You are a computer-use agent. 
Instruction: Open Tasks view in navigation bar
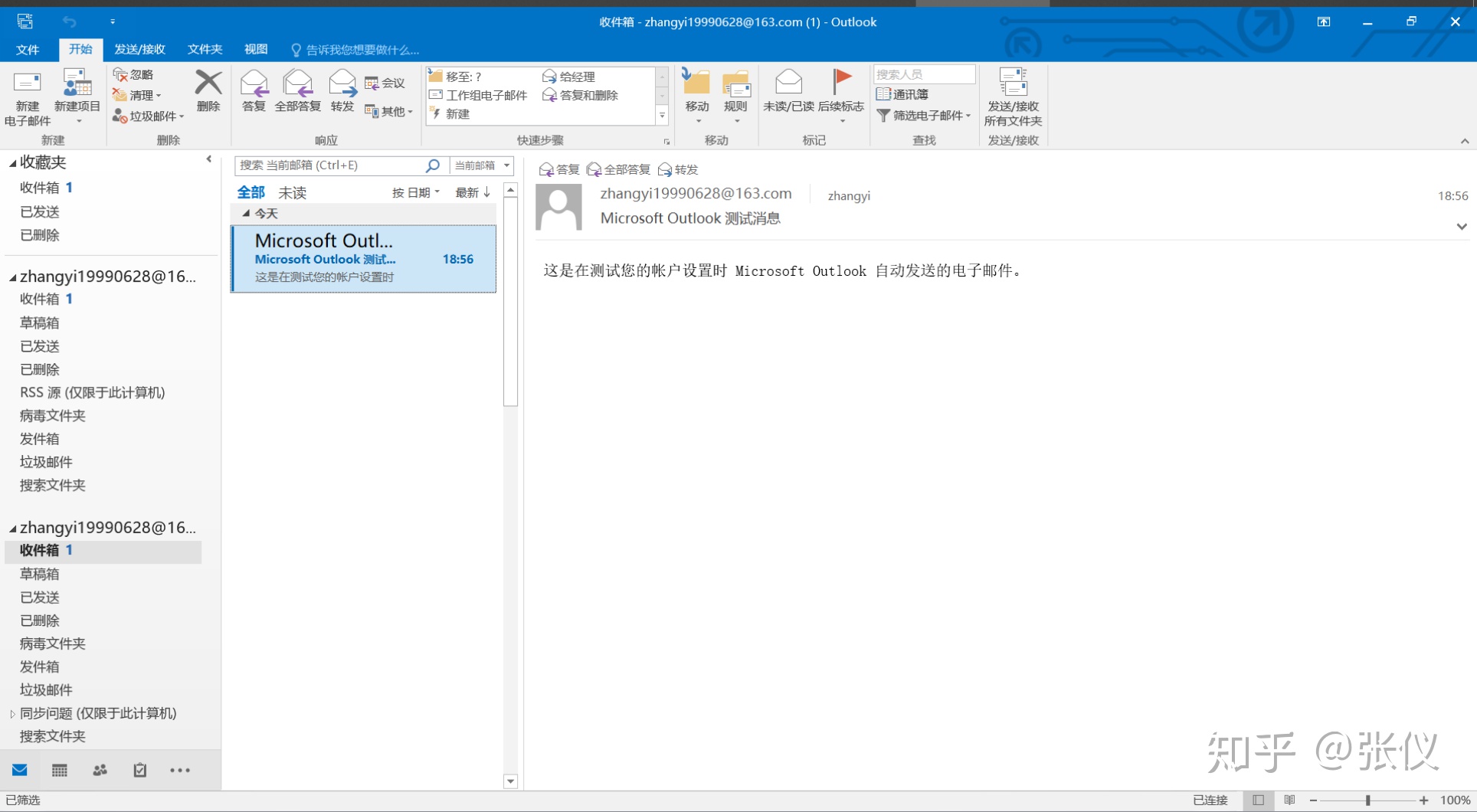[140, 770]
